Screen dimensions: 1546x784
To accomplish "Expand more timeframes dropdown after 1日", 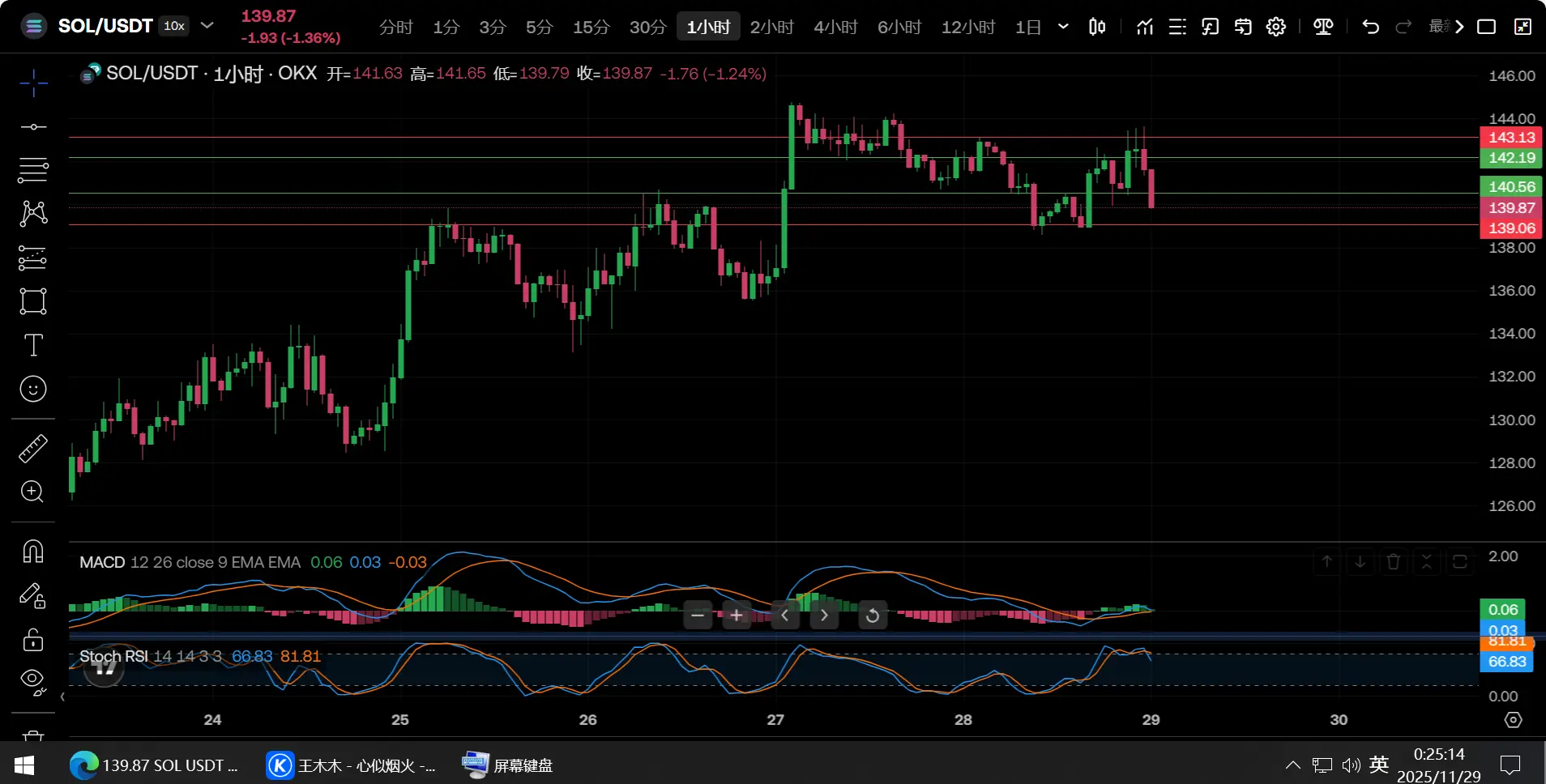I will [1063, 27].
